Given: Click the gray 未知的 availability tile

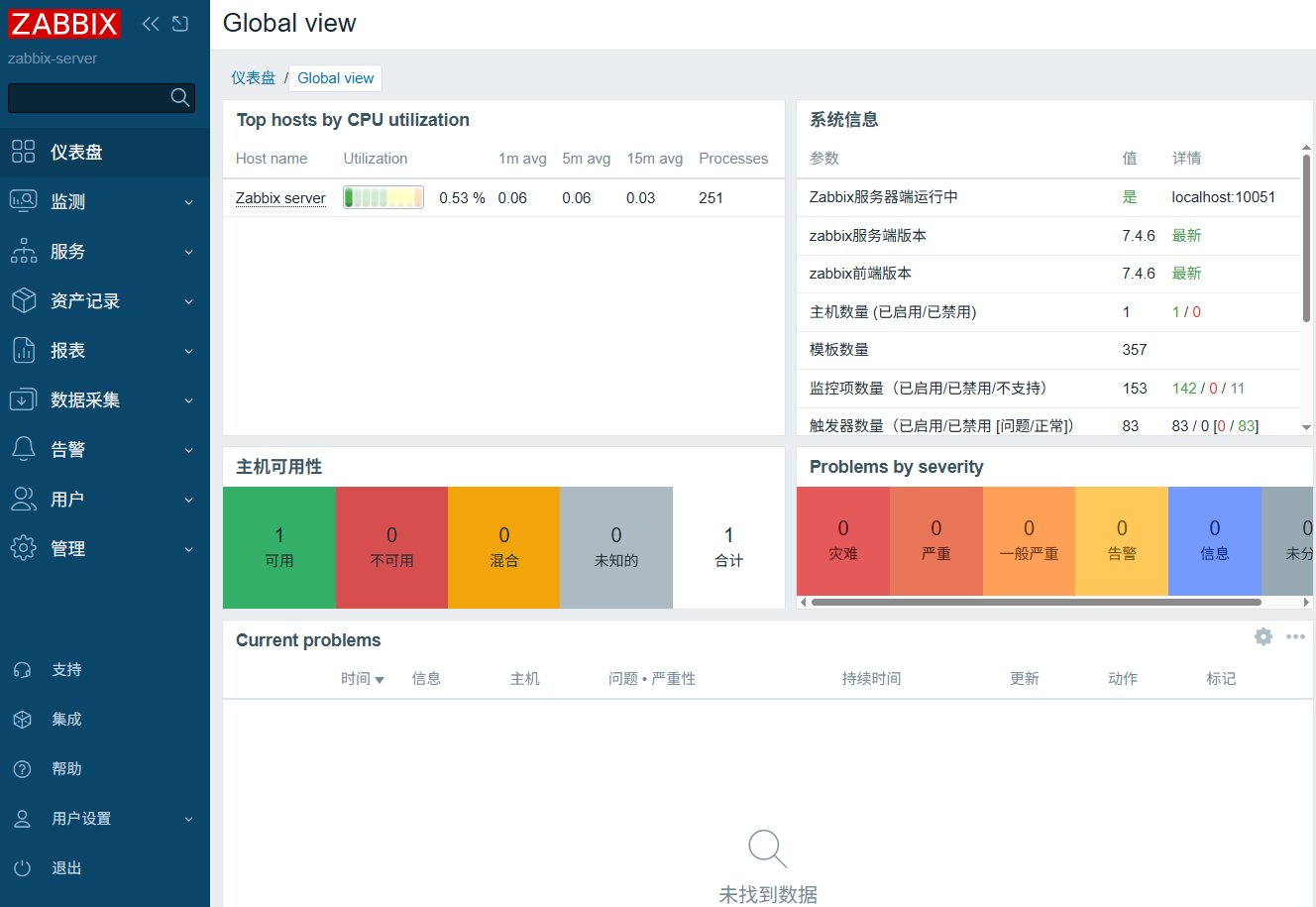Looking at the screenshot, I should pyautogui.click(x=616, y=547).
